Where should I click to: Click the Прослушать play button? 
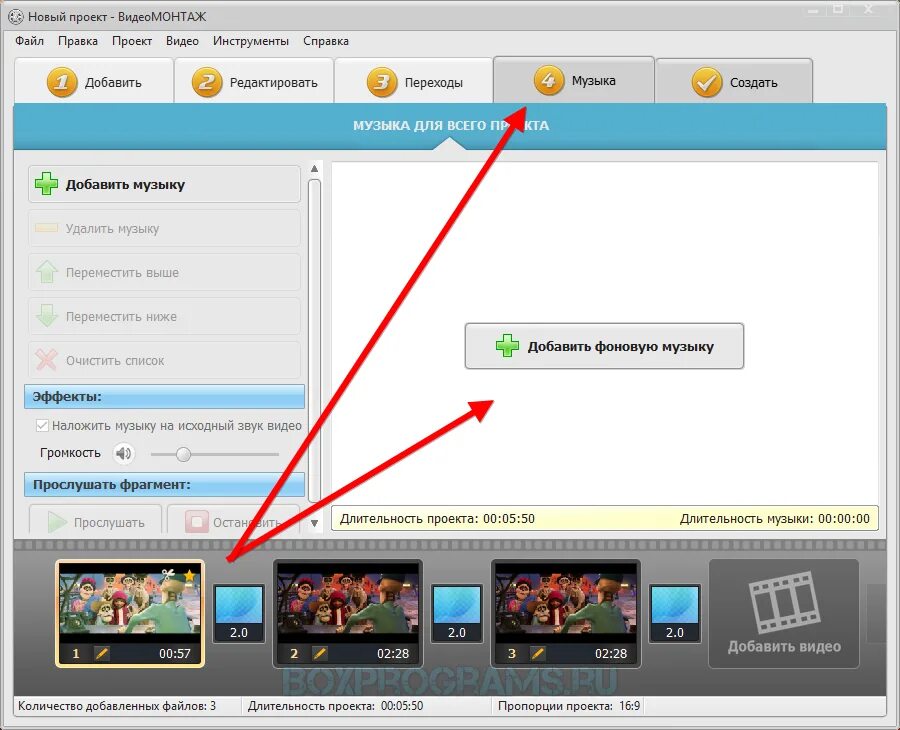click(x=95, y=521)
